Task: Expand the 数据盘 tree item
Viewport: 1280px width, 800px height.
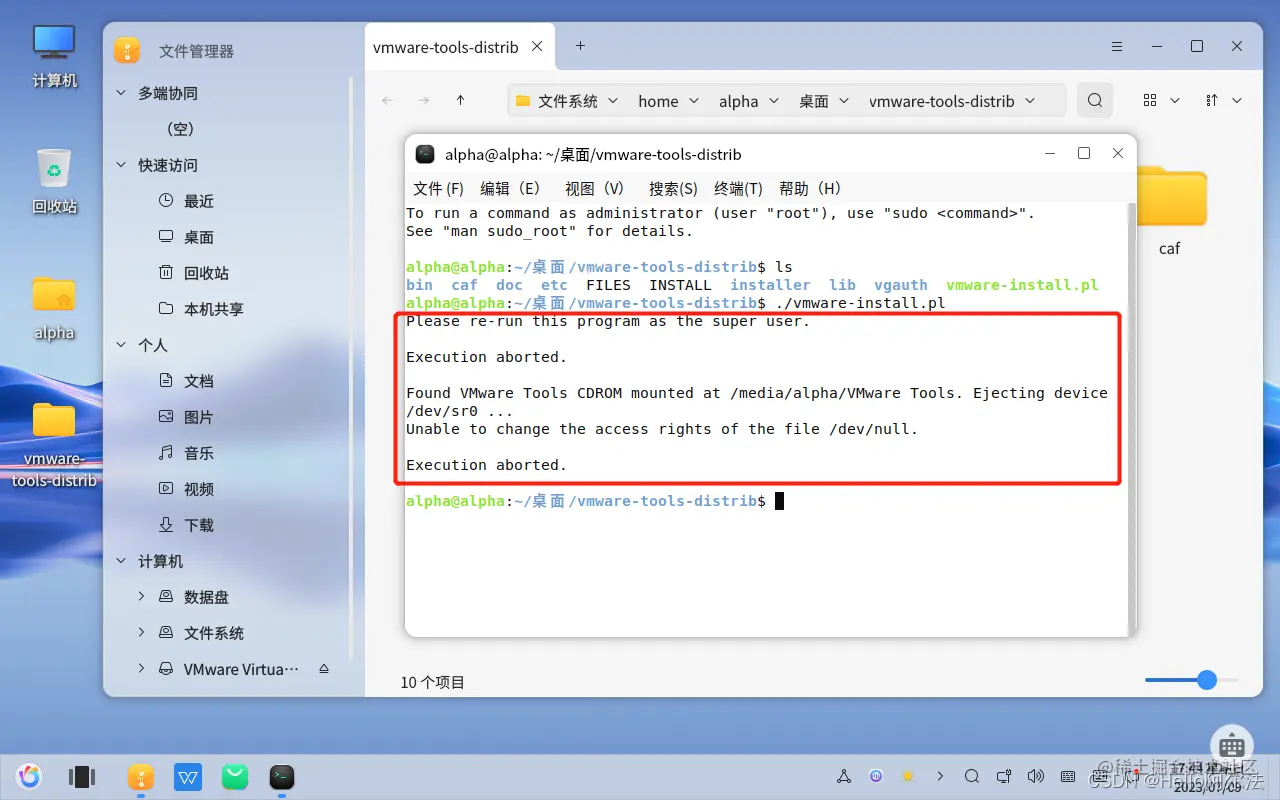Action: pos(141,597)
